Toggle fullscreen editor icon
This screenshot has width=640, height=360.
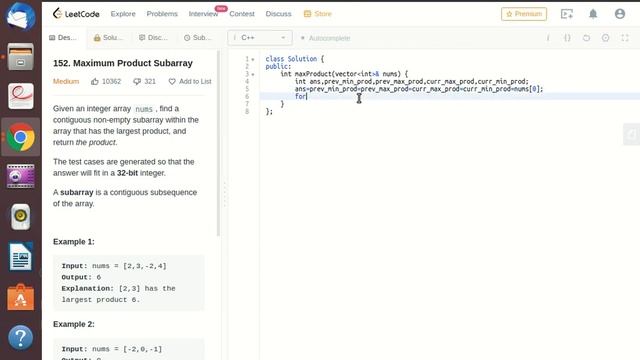[x=625, y=38]
